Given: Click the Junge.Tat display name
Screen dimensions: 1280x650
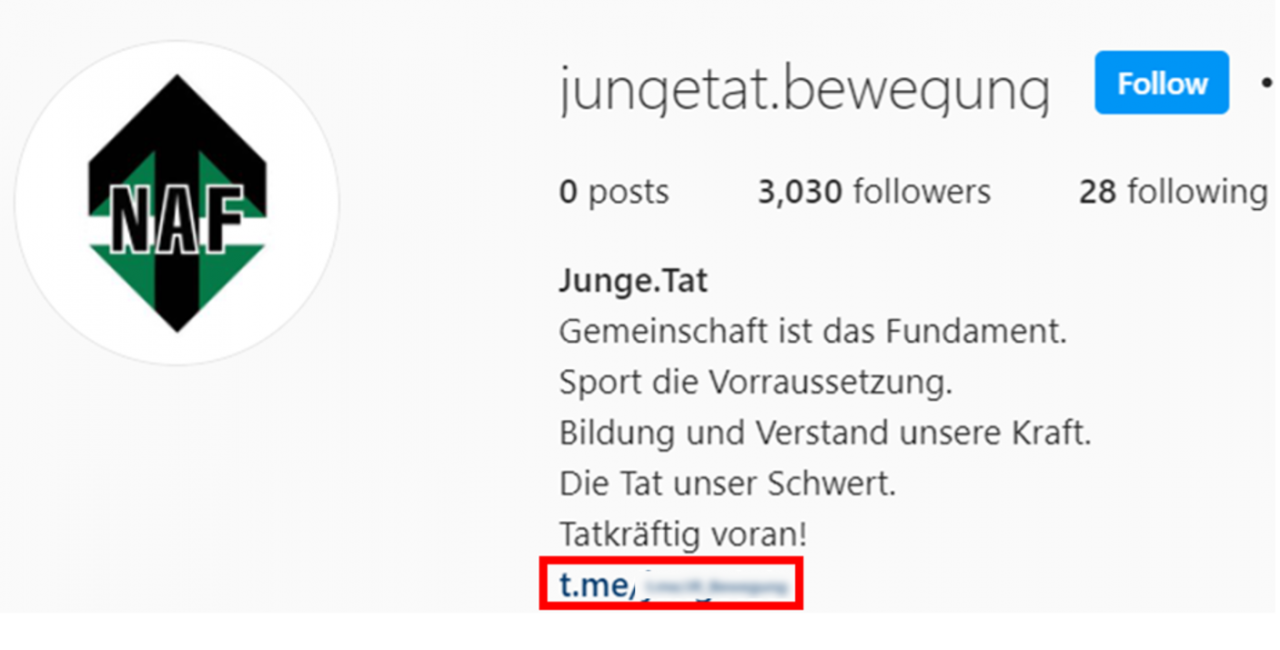Looking at the screenshot, I should (633, 282).
